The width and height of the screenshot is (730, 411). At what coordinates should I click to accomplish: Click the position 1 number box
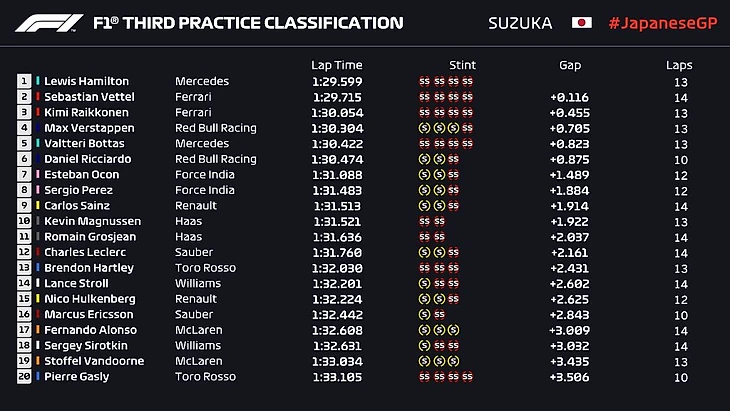tap(24, 82)
